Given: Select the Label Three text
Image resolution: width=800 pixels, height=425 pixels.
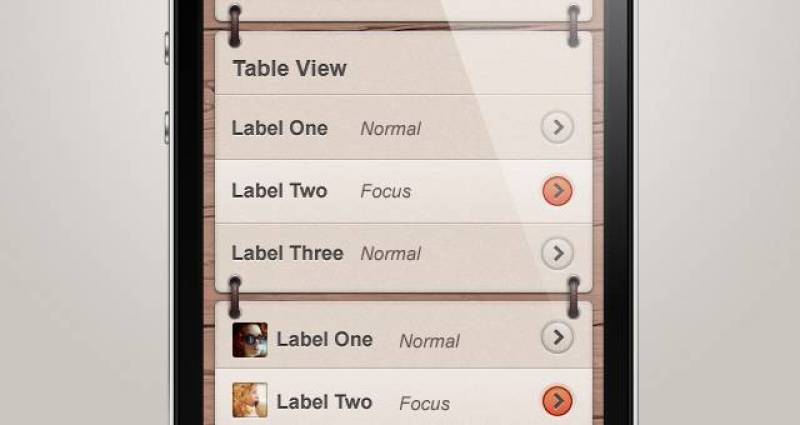Looking at the screenshot, I should (x=287, y=253).
